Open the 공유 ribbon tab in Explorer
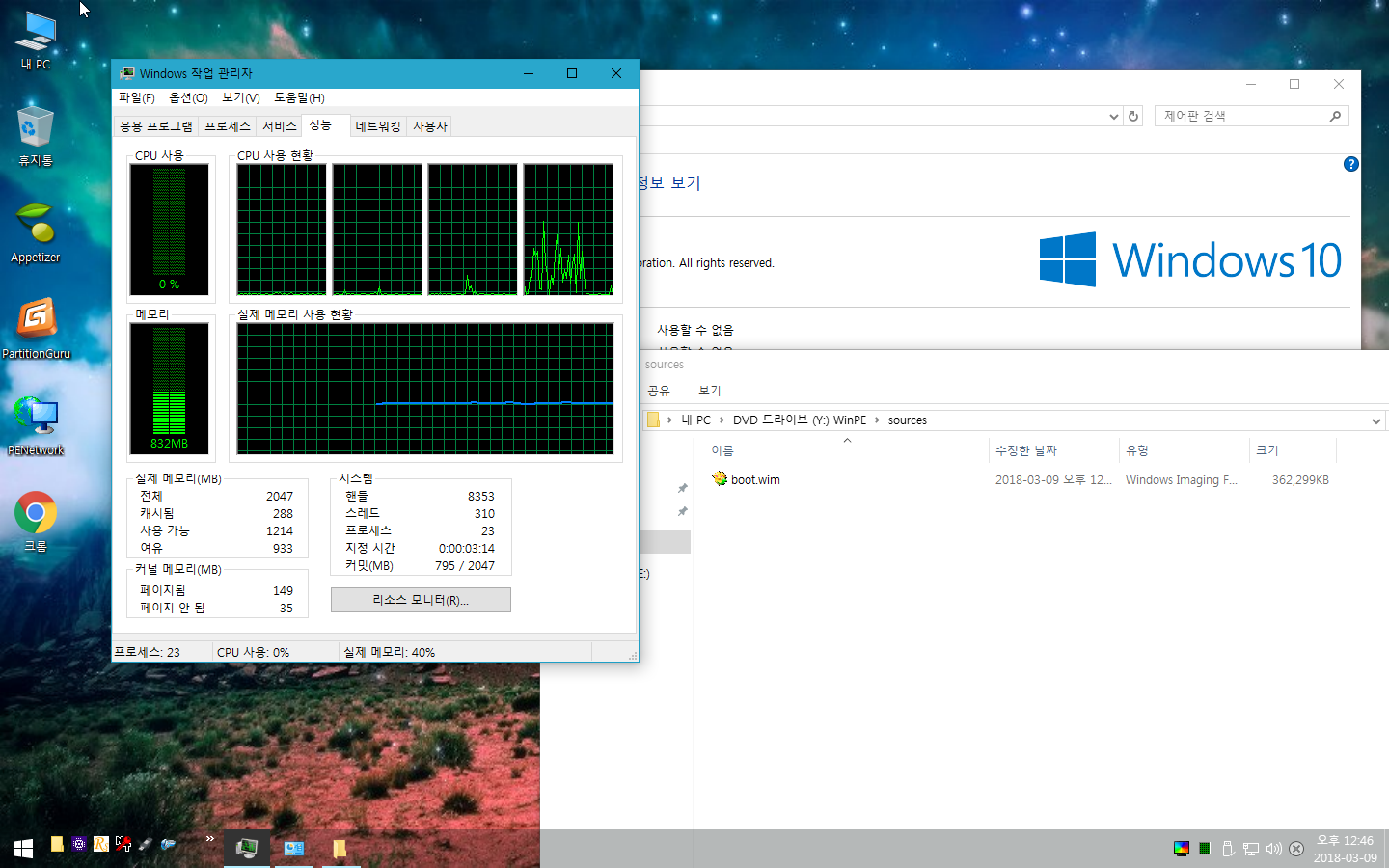 click(659, 391)
